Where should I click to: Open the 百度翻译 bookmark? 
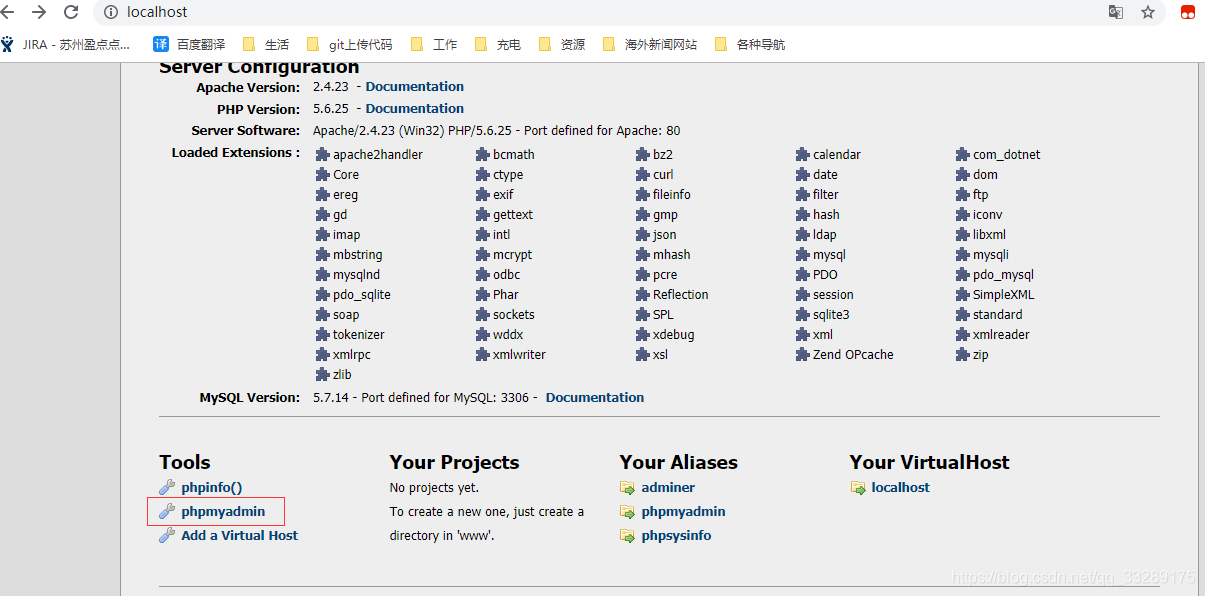click(189, 44)
